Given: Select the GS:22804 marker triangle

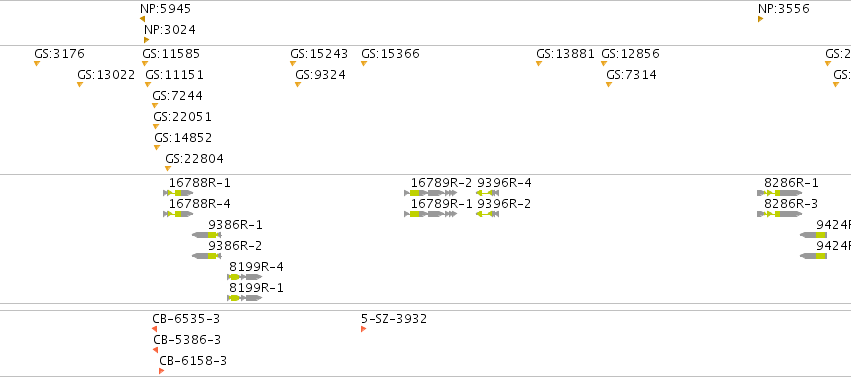Looking at the screenshot, I should pyautogui.click(x=168, y=169).
